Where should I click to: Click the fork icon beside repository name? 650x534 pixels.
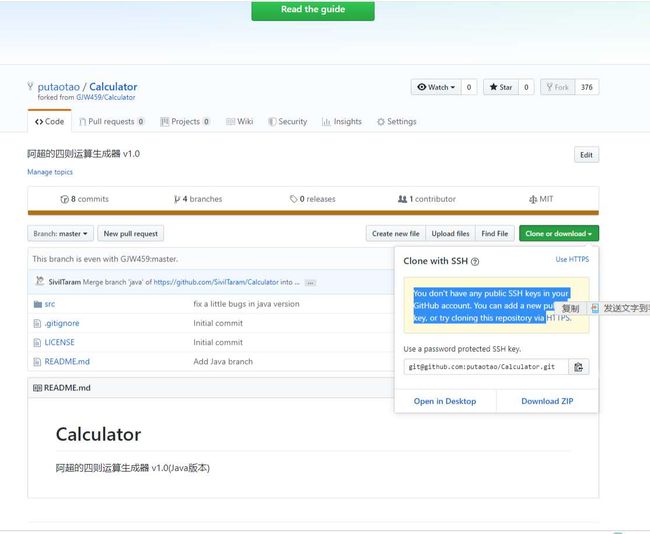(x=30, y=86)
